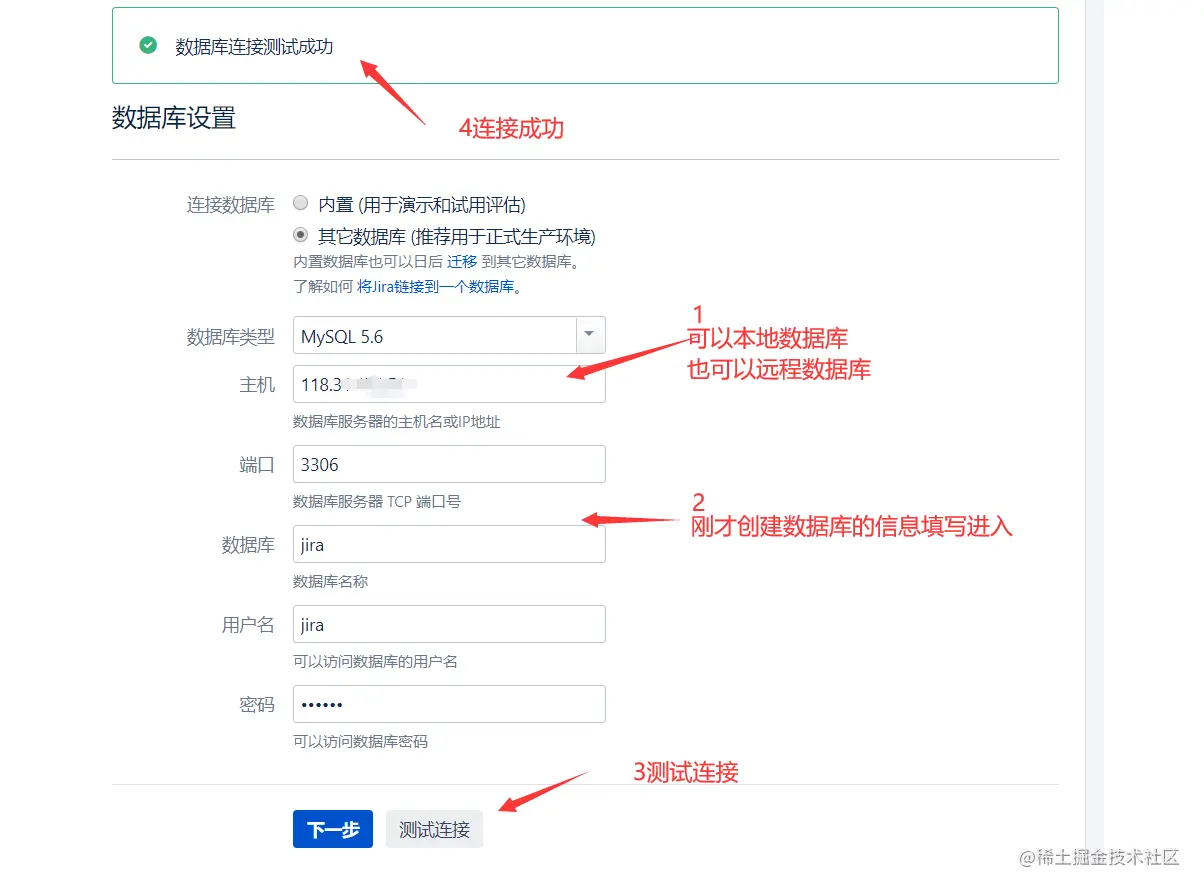Click the 数据库连接测试成功 message text
The height and width of the screenshot is (892, 1204).
(x=254, y=46)
